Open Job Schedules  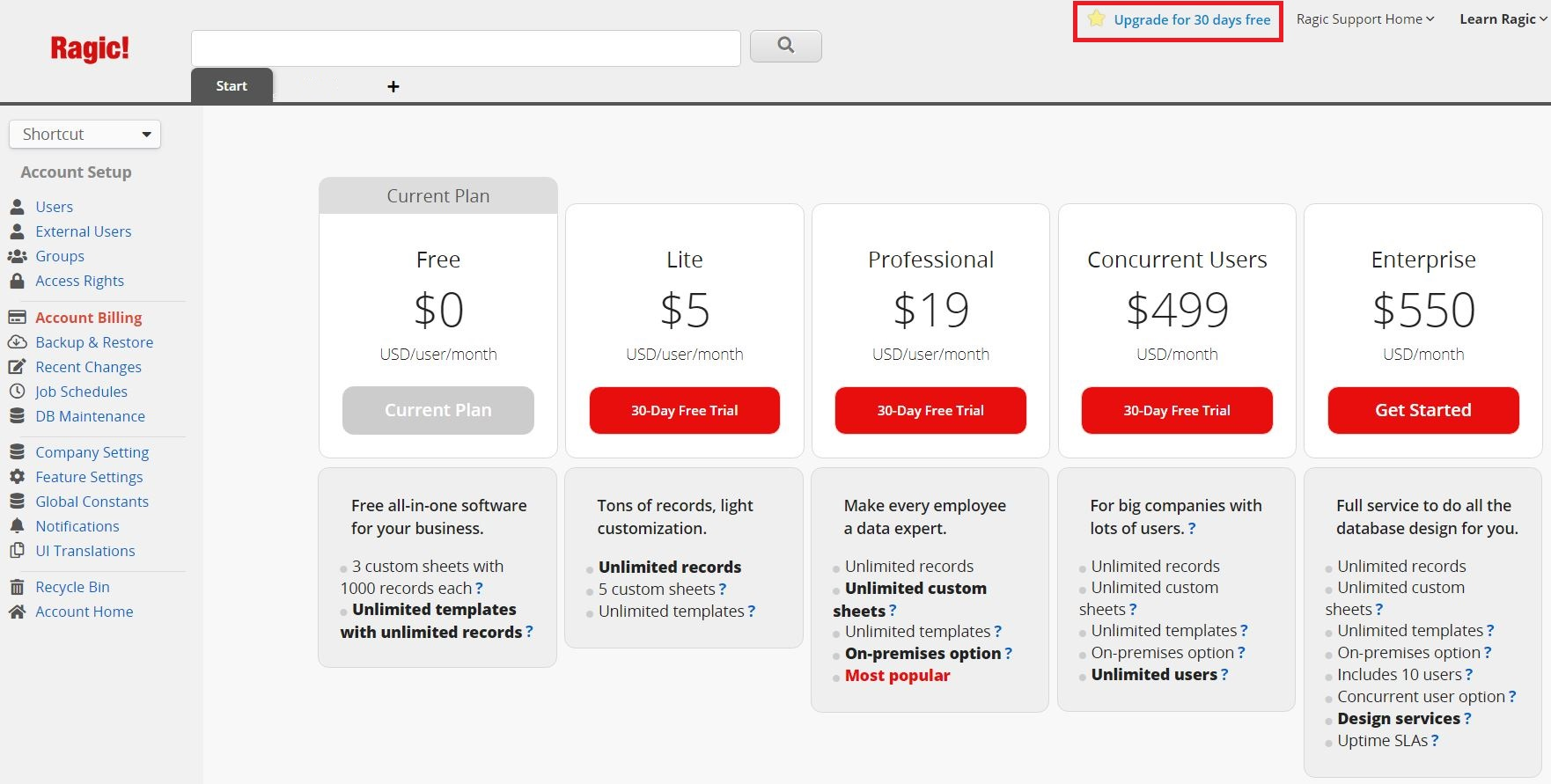click(x=82, y=392)
